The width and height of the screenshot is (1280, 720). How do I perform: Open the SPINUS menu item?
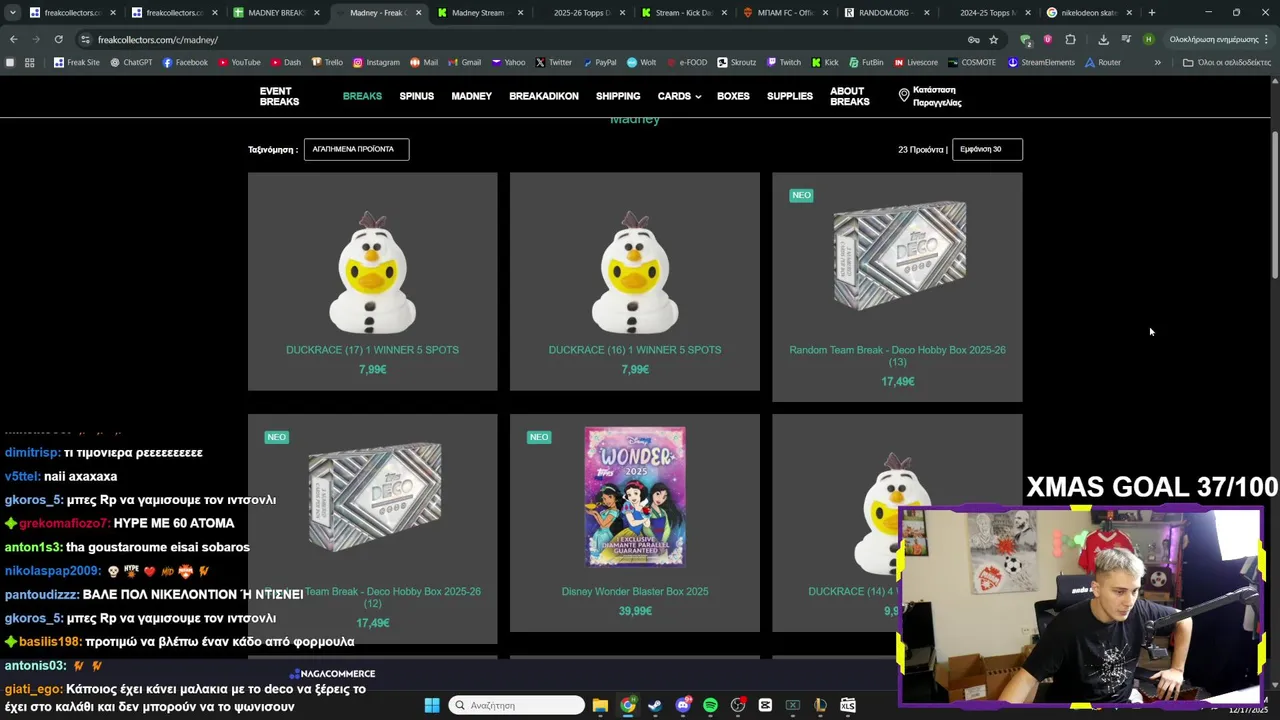pyautogui.click(x=416, y=96)
